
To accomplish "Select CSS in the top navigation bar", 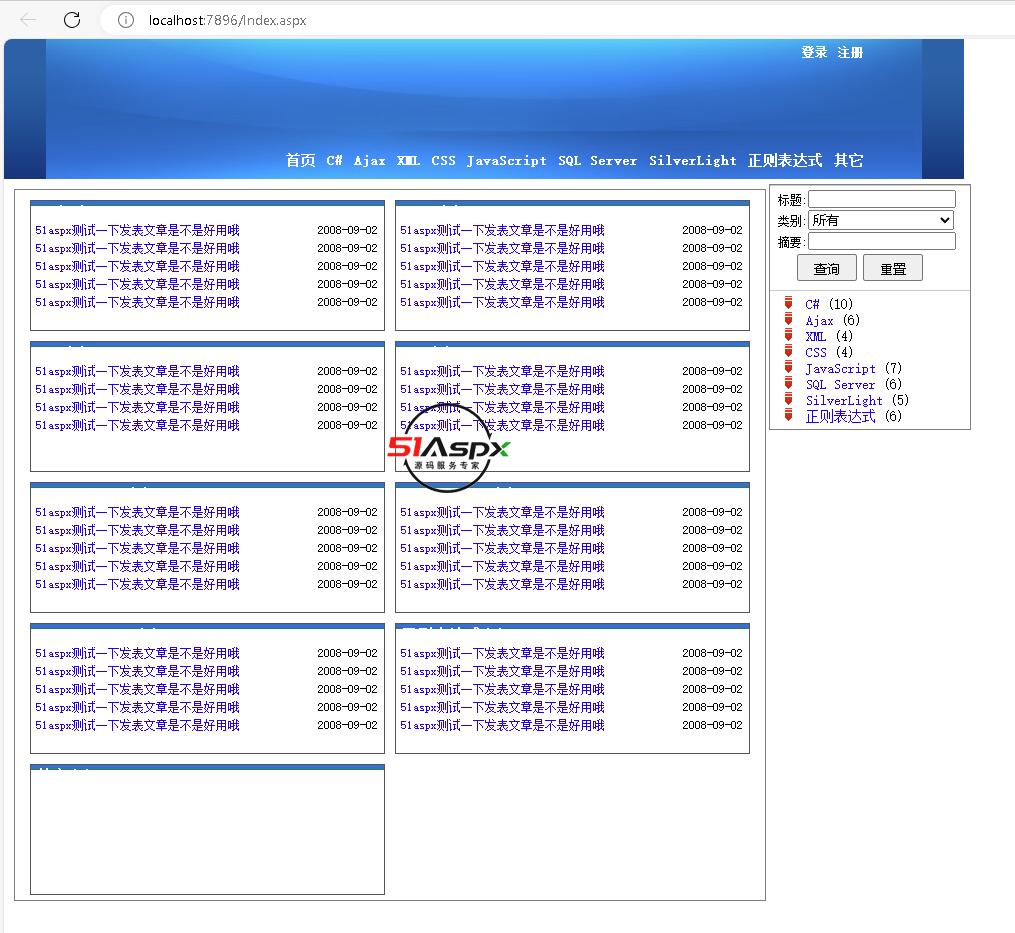I will 443,160.
